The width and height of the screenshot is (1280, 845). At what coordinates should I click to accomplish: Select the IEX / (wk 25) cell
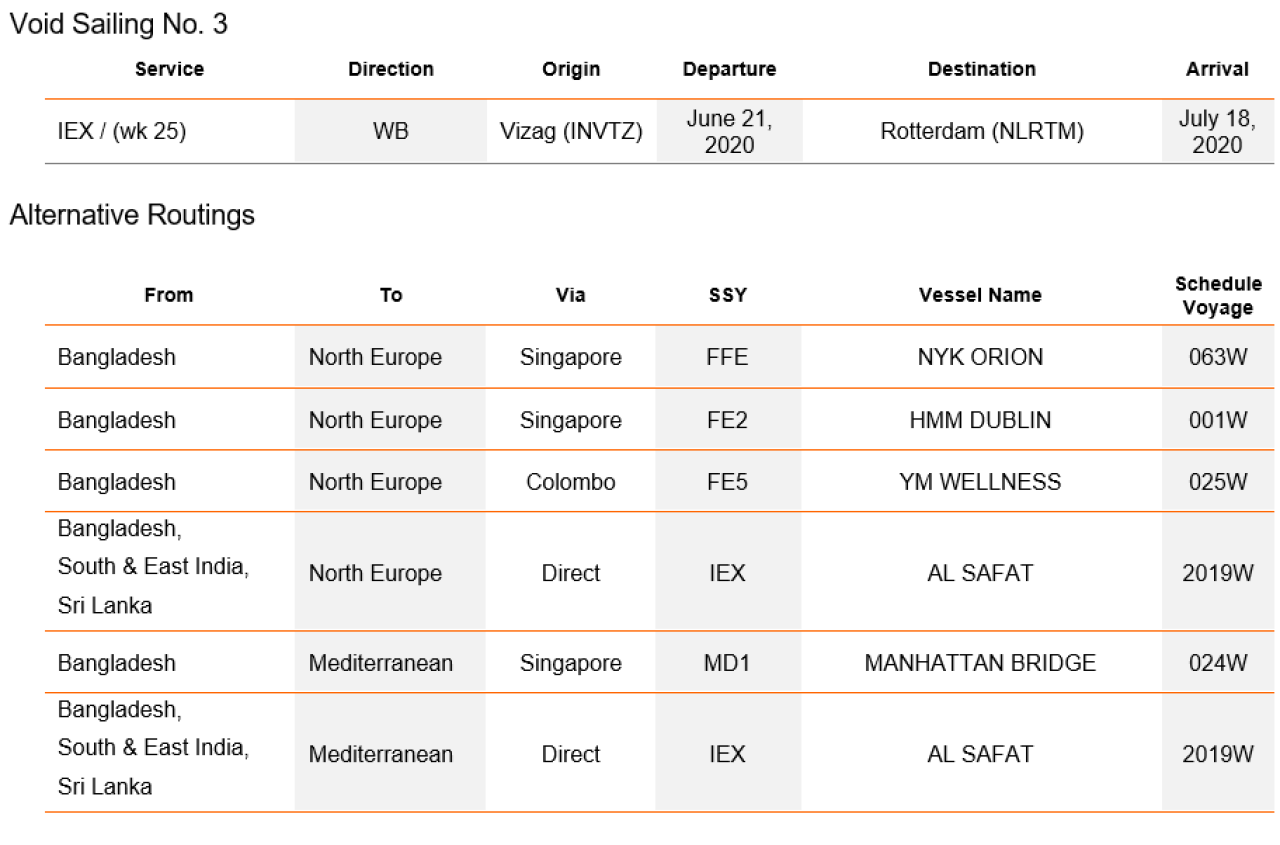coord(122,131)
